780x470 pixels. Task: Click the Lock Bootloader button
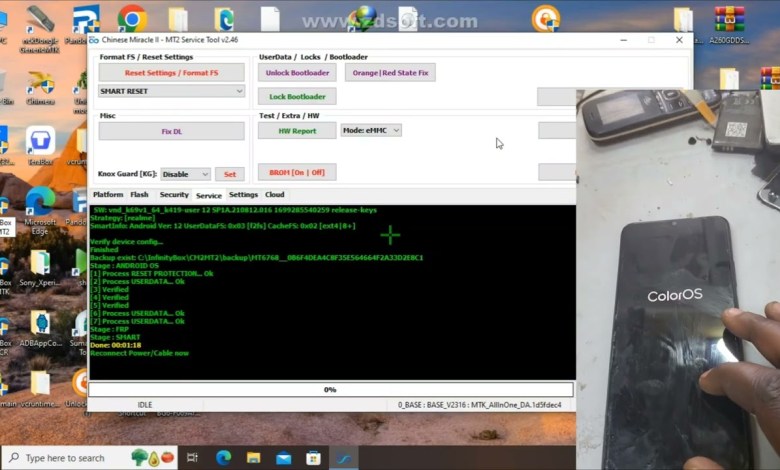(x=297, y=96)
